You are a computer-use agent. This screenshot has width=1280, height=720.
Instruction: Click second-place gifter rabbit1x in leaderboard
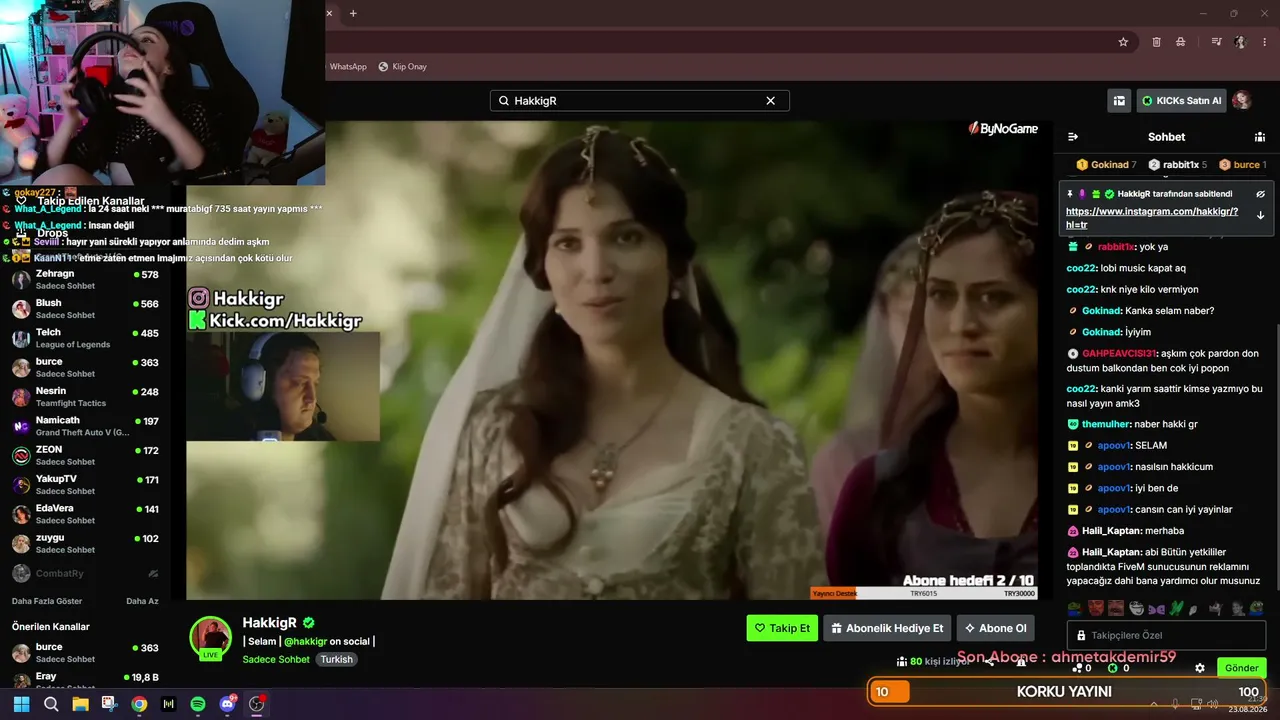click(x=1177, y=165)
